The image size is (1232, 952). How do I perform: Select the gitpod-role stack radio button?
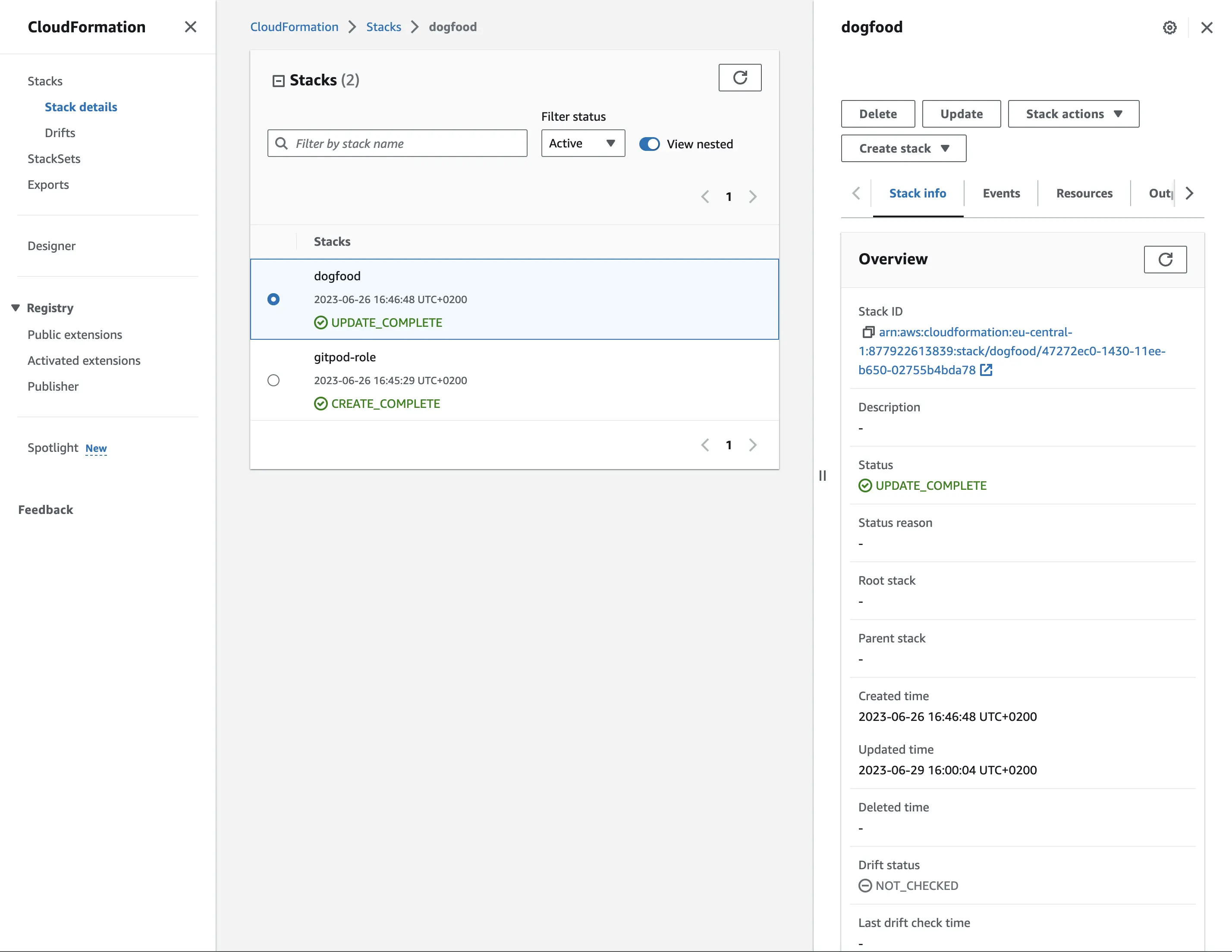tap(273, 380)
